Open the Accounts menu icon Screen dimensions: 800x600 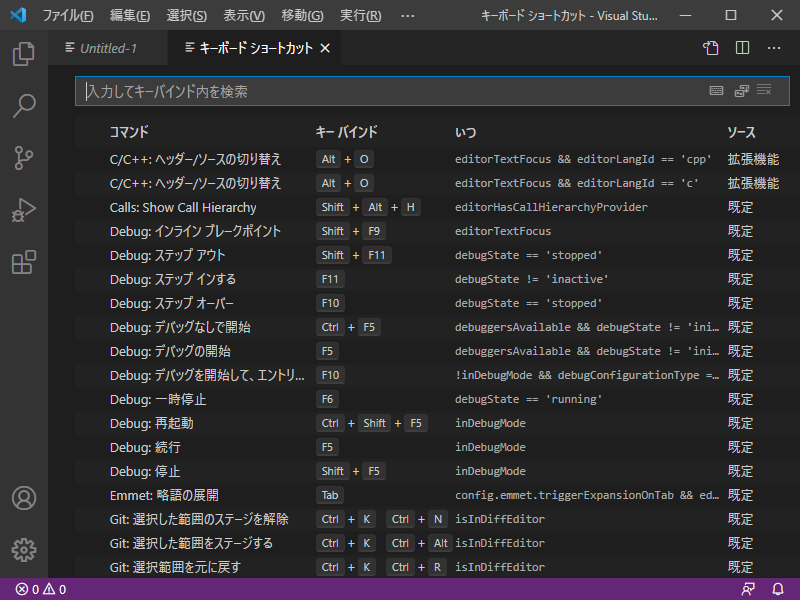(x=24, y=498)
